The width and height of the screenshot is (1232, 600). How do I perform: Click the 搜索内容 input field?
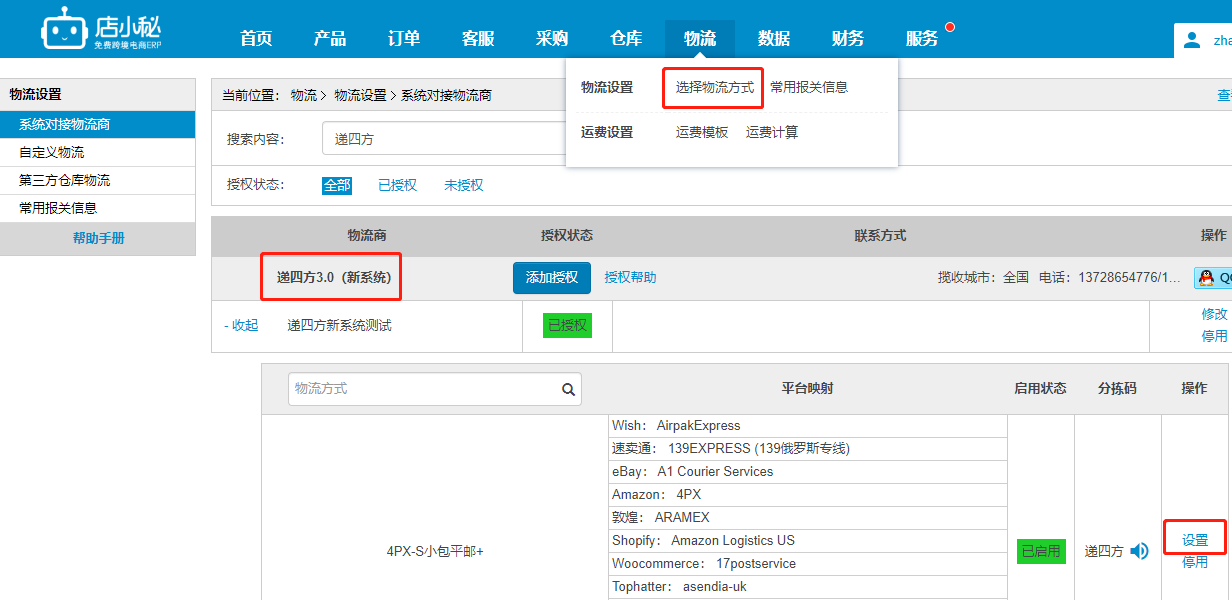click(445, 139)
